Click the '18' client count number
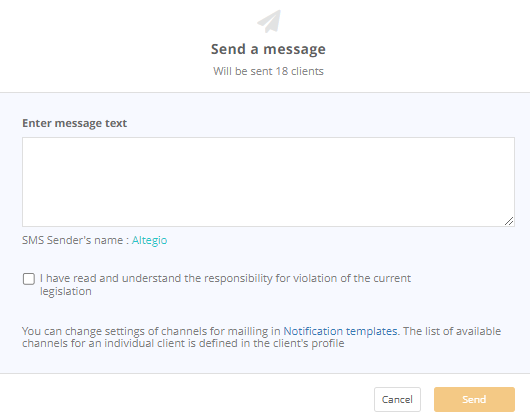Viewport: 530px width, 418px height. 282,71
